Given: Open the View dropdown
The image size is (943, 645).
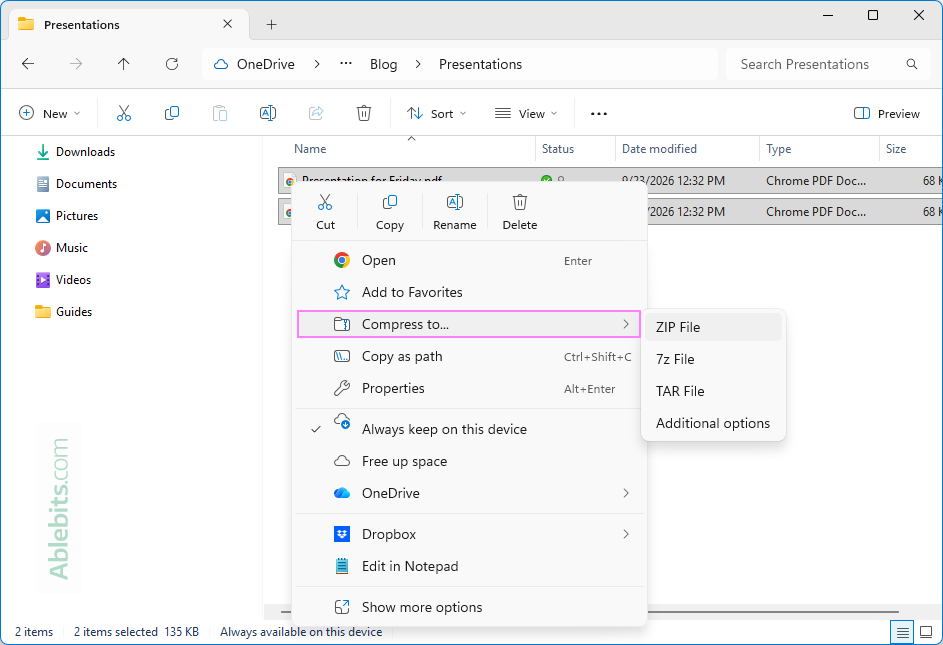Looking at the screenshot, I should click(526, 113).
